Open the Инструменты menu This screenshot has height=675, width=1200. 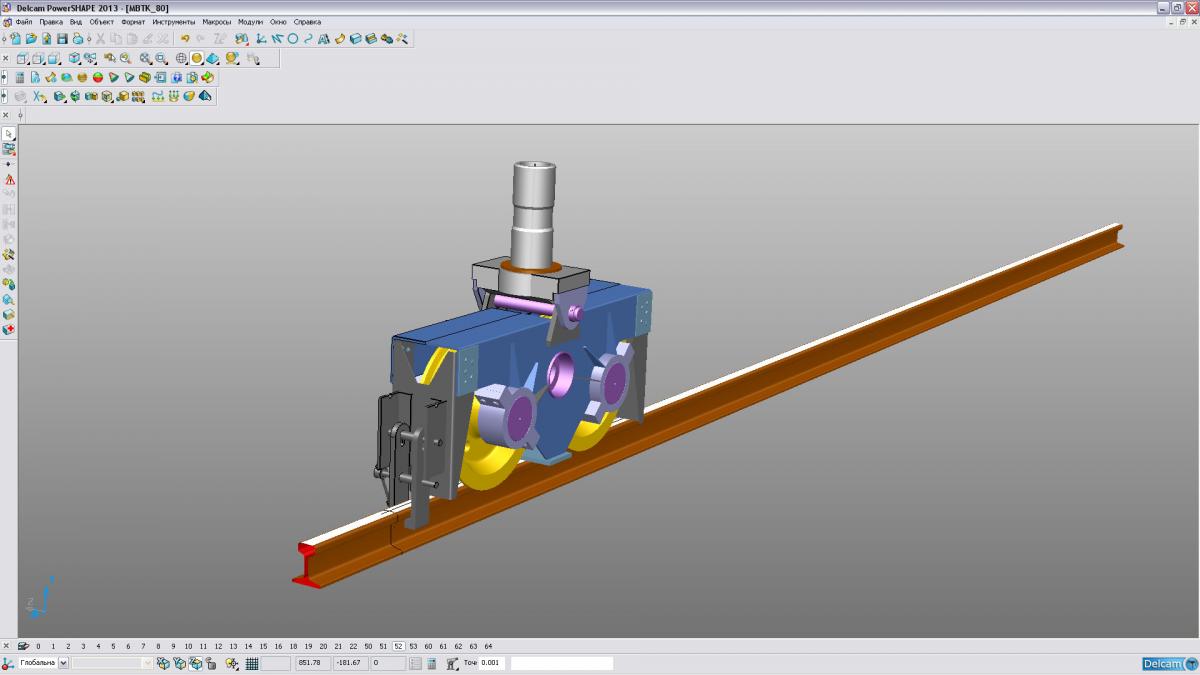(x=174, y=21)
